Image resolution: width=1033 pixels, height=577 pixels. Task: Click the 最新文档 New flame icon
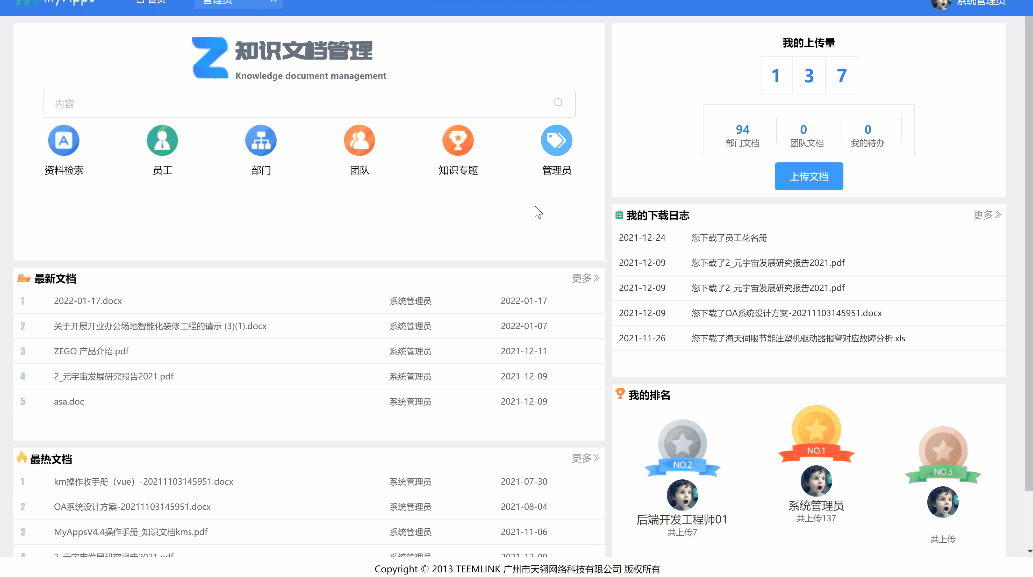click(x=24, y=278)
